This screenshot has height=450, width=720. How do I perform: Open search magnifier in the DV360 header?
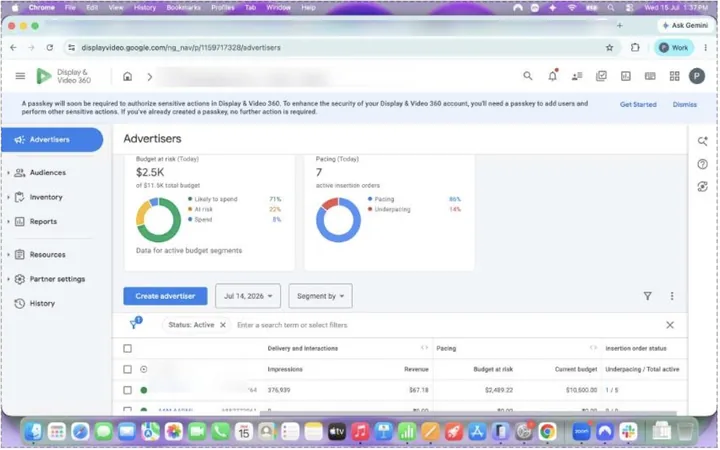(x=528, y=76)
